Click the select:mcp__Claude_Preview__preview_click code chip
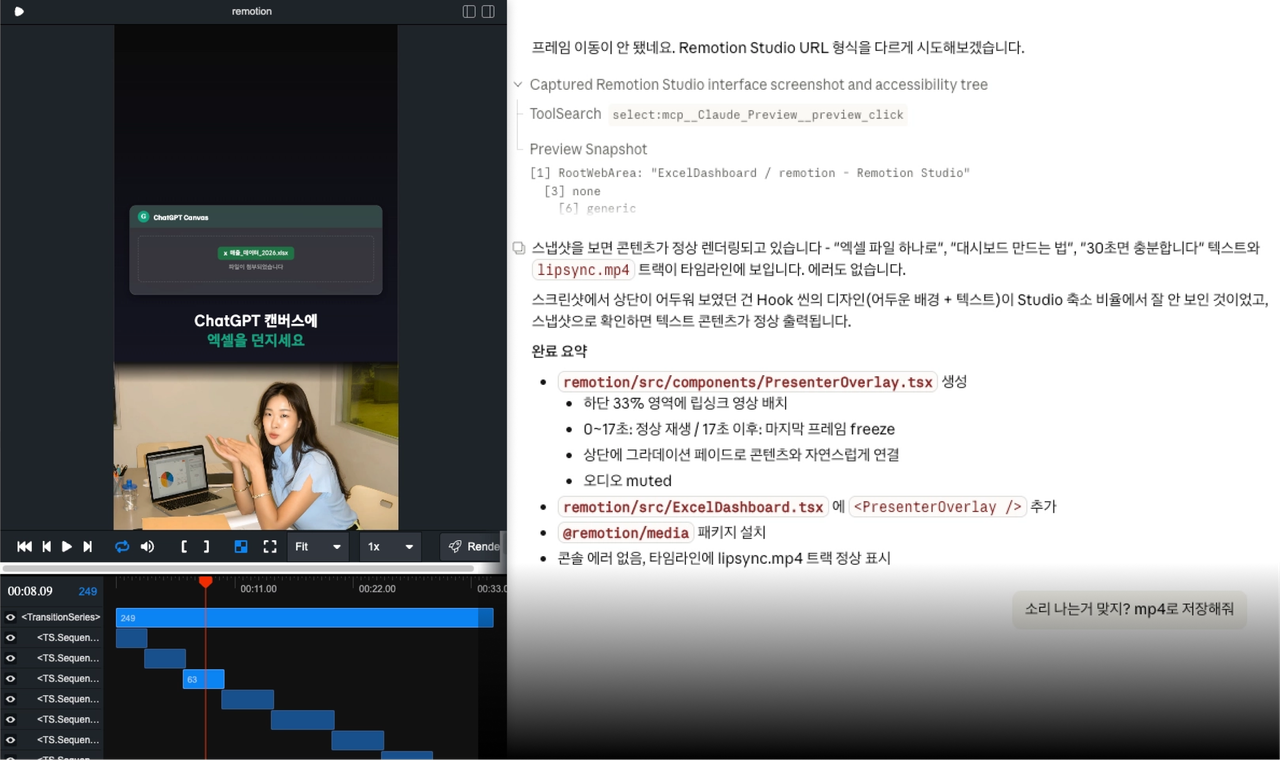The height and width of the screenshot is (760, 1280). [x=757, y=115]
